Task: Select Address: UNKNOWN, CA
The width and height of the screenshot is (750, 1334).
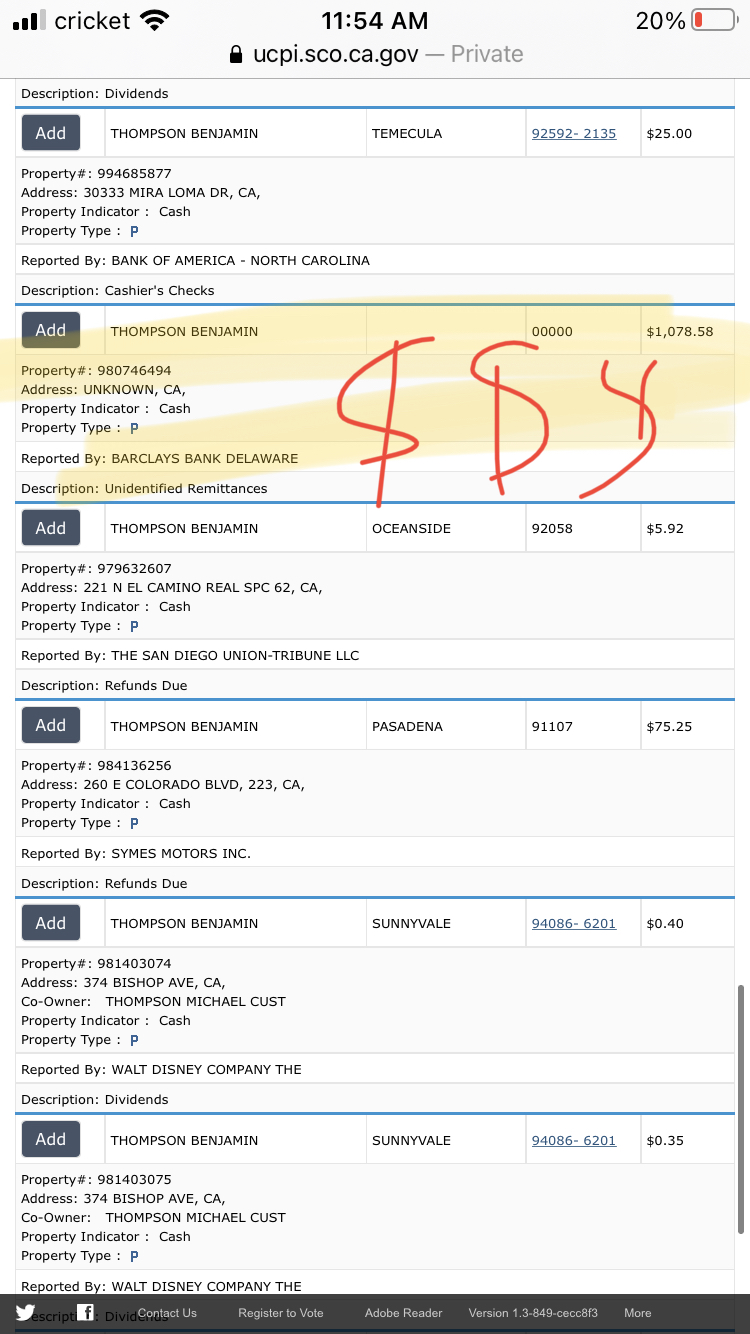Action: [x=103, y=389]
